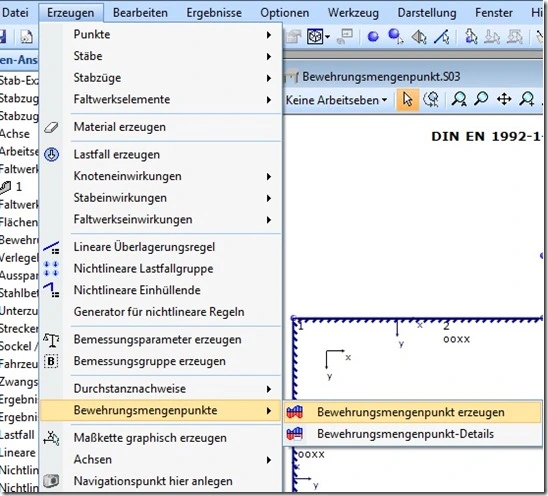Screen dimensions: 548x496
Task: Open the Ergebnisse menu
Action: tap(214, 13)
